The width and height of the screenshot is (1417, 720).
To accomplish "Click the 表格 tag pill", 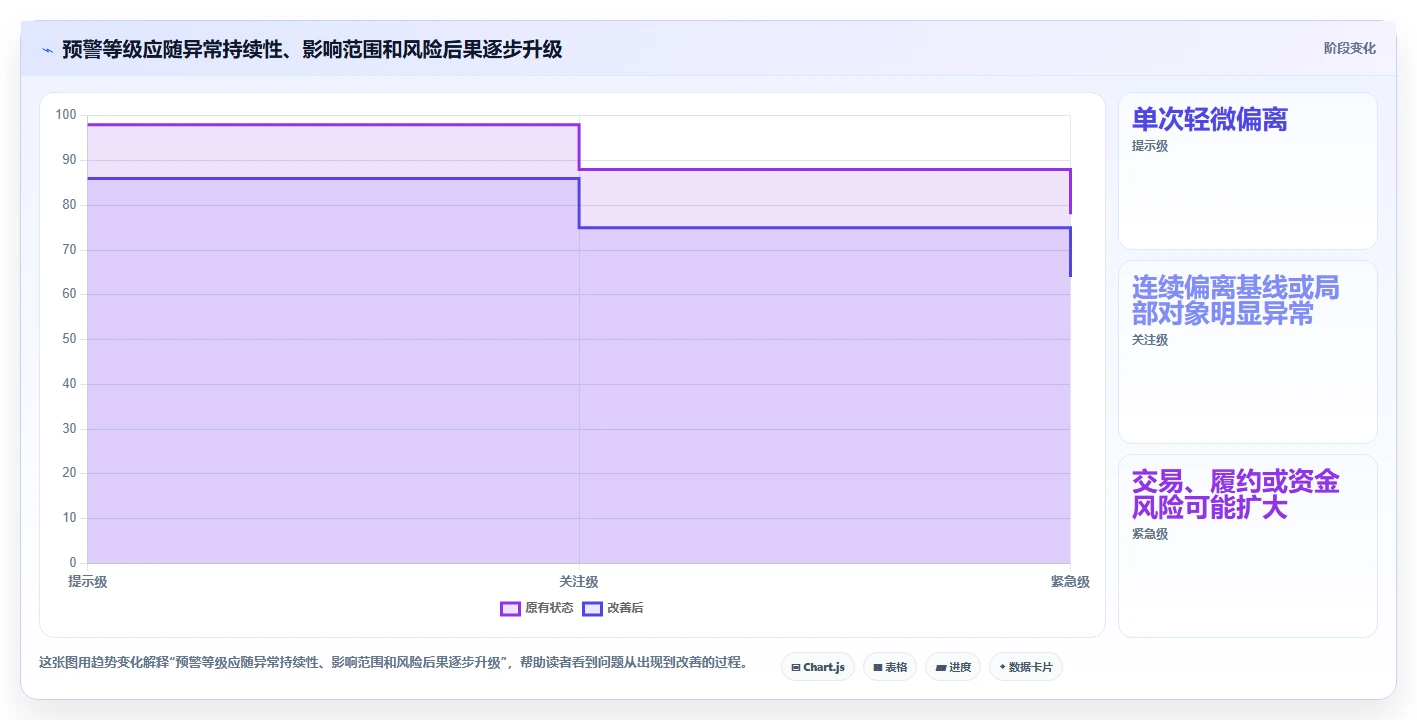I will point(890,667).
